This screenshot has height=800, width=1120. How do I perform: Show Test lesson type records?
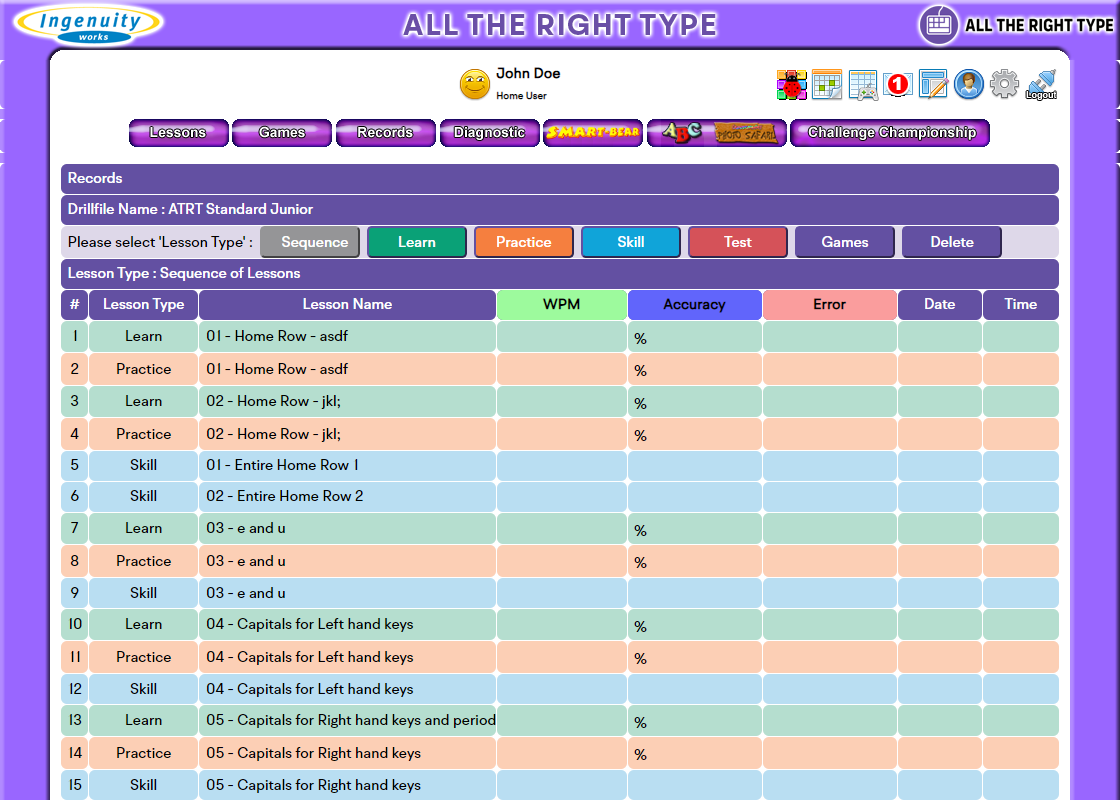click(738, 242)
